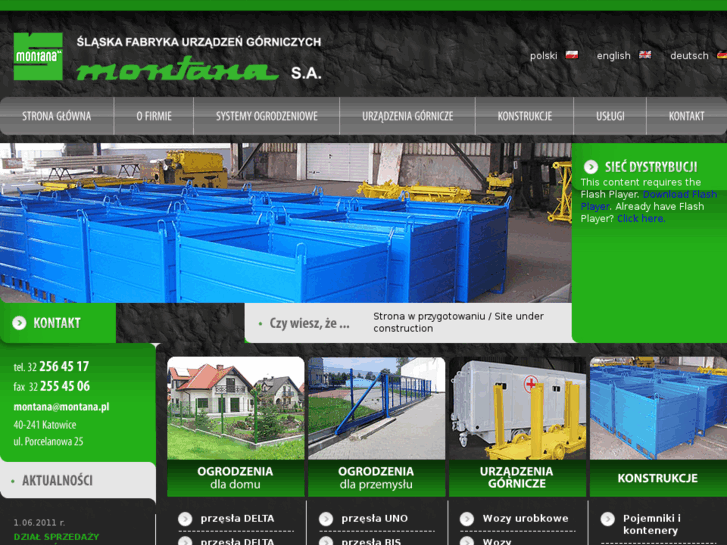Open the green Kontakt panel heading
Viewport: 727px width, 545px height.
57,323
